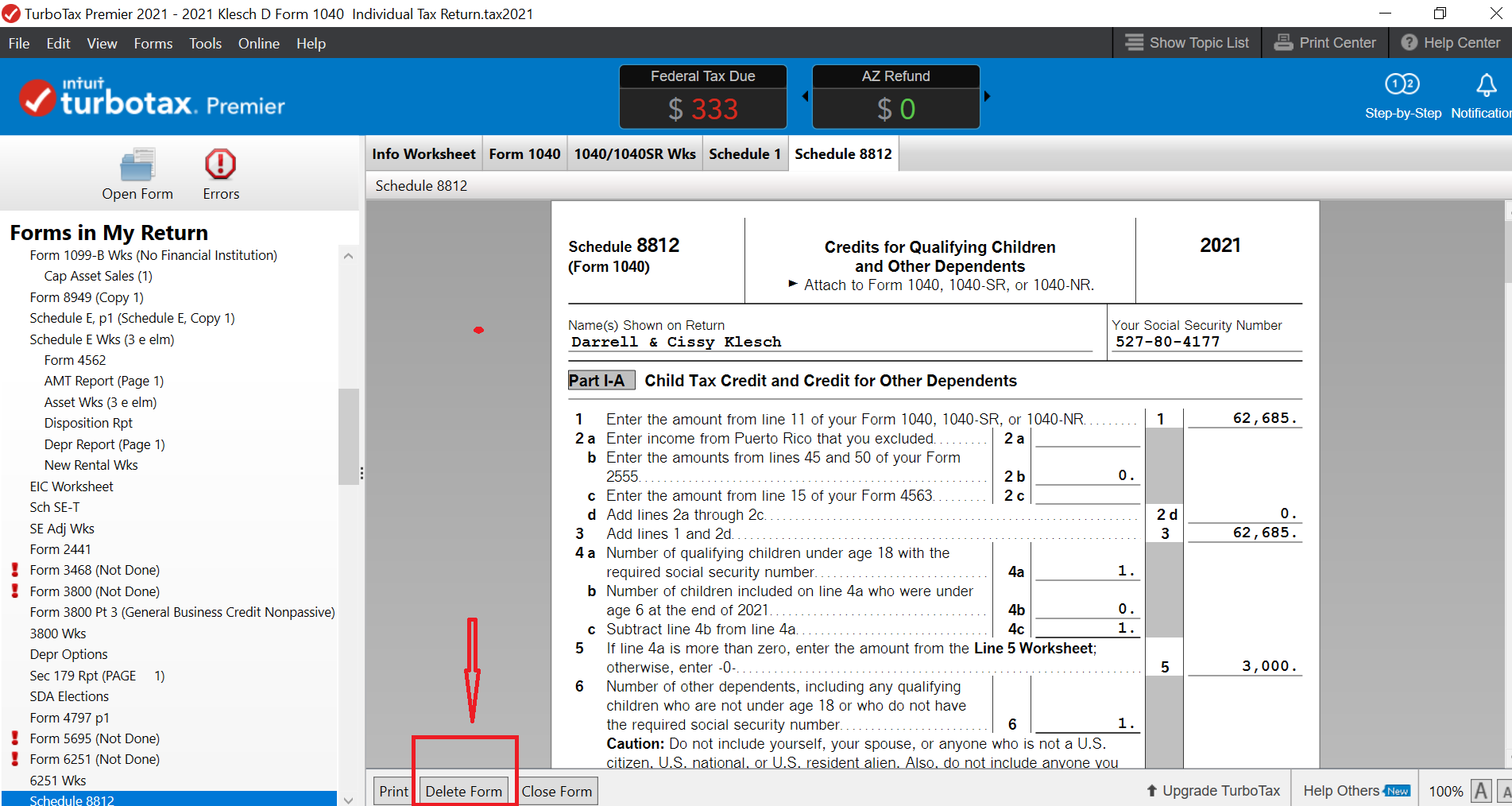
Task: Open the Tools menu
Action: tap(205, 44)
